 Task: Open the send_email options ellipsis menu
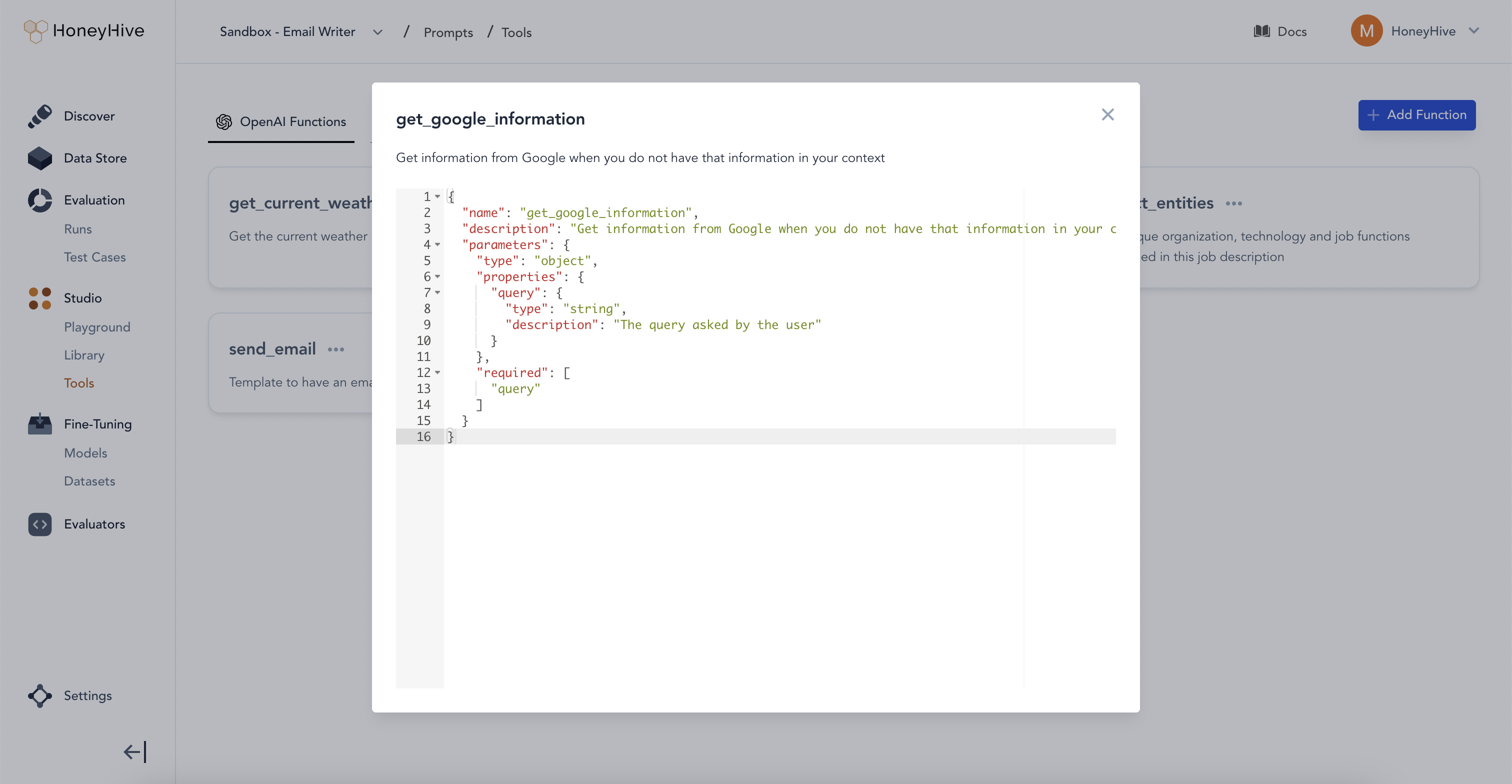point(335,349)
